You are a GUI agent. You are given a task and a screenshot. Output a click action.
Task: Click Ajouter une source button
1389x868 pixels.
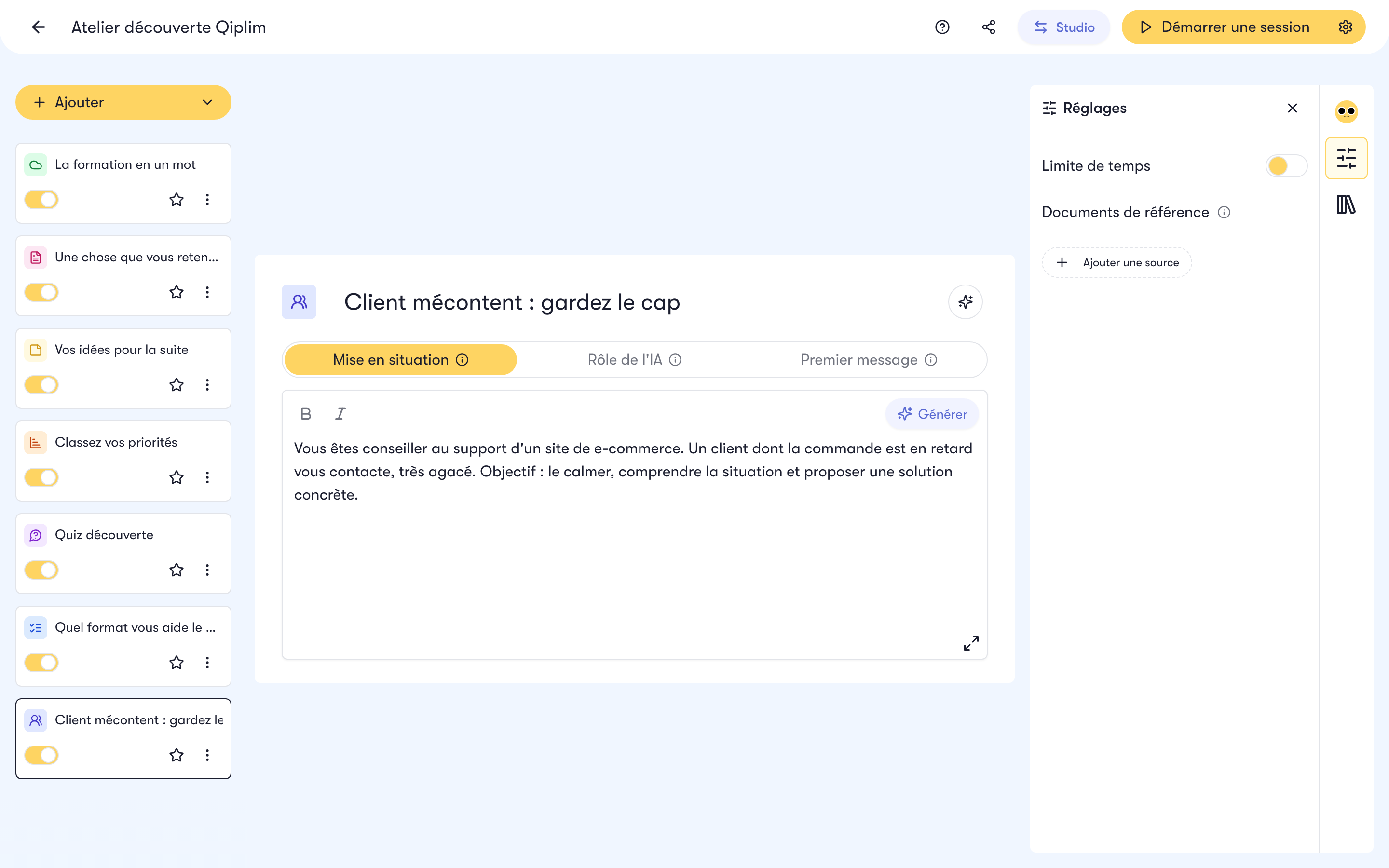[1117, 262]
